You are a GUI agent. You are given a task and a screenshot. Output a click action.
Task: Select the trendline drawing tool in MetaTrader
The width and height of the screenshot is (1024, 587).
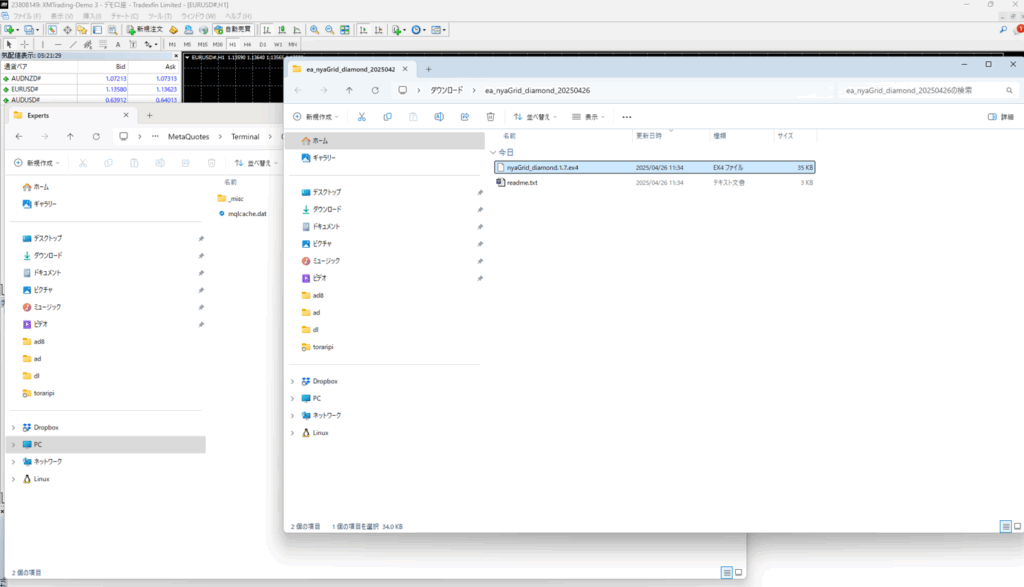tap(73, 44)
